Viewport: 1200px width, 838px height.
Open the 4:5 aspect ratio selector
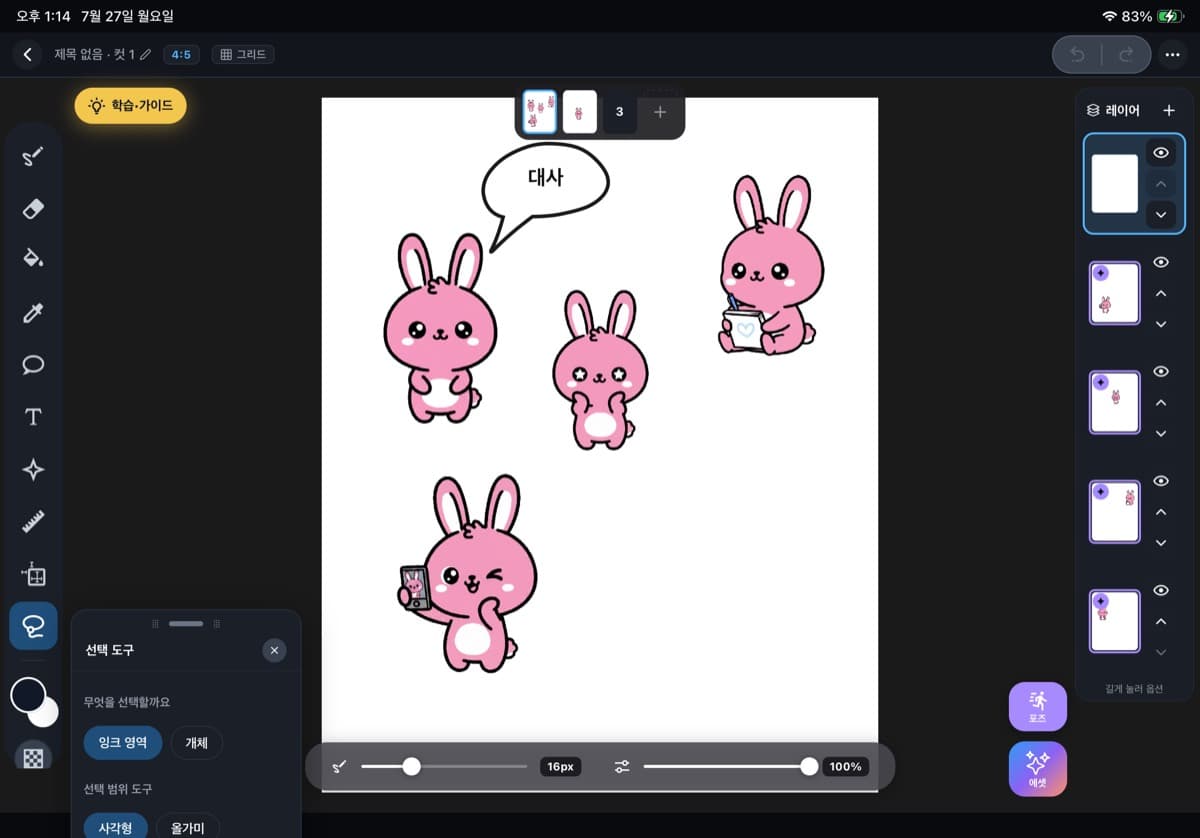181,54
